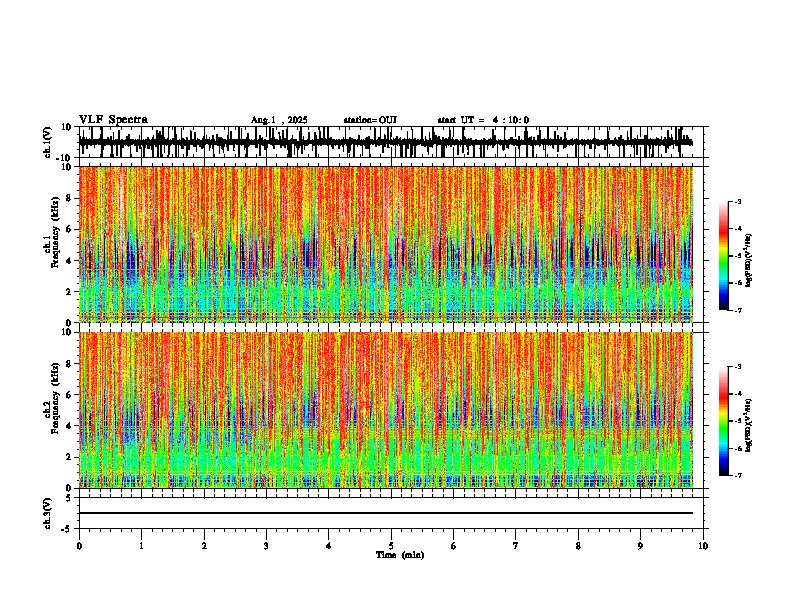Click the time axis tick label '2'
Image resolution: width=792 pixels, height=612 pixels.
(x=204, y=546)
